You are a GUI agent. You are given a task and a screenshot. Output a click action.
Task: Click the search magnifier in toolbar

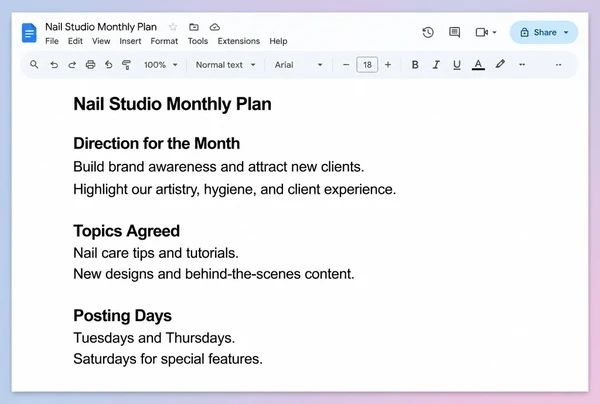[34, 65]
